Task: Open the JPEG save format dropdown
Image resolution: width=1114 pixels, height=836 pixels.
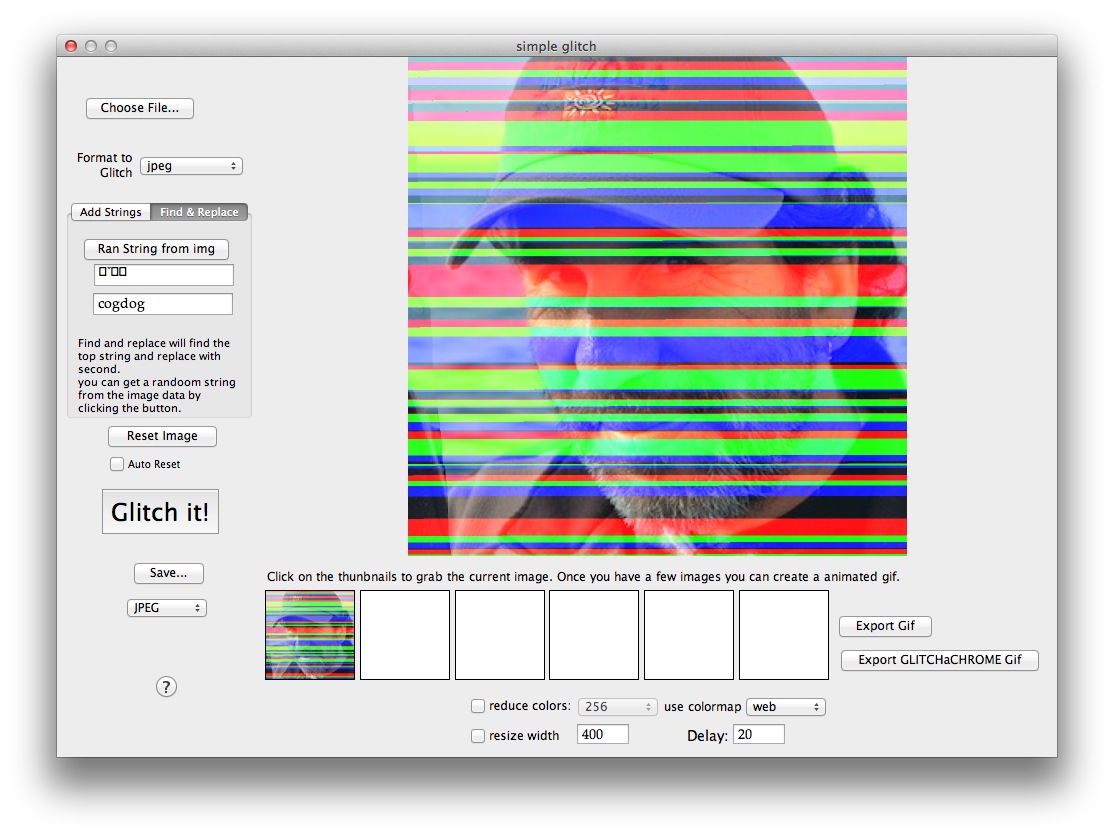Action: [x=167, y=608]
